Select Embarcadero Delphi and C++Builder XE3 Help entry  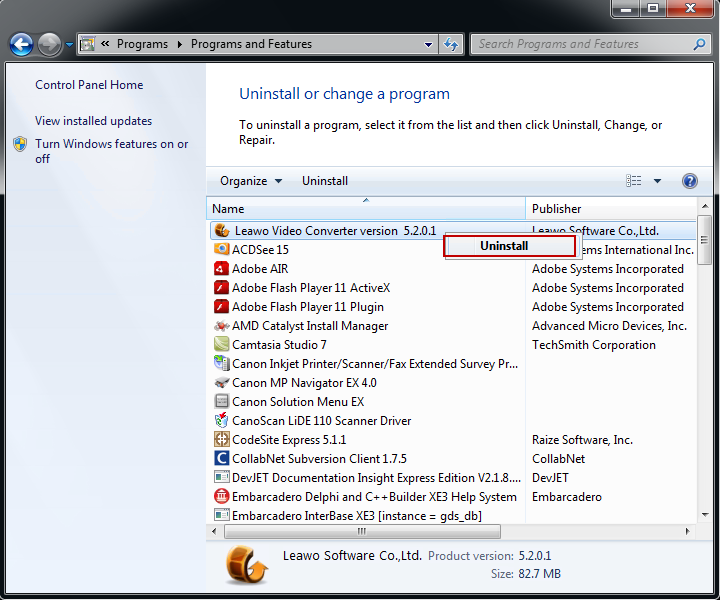click(x=374, y=497)
